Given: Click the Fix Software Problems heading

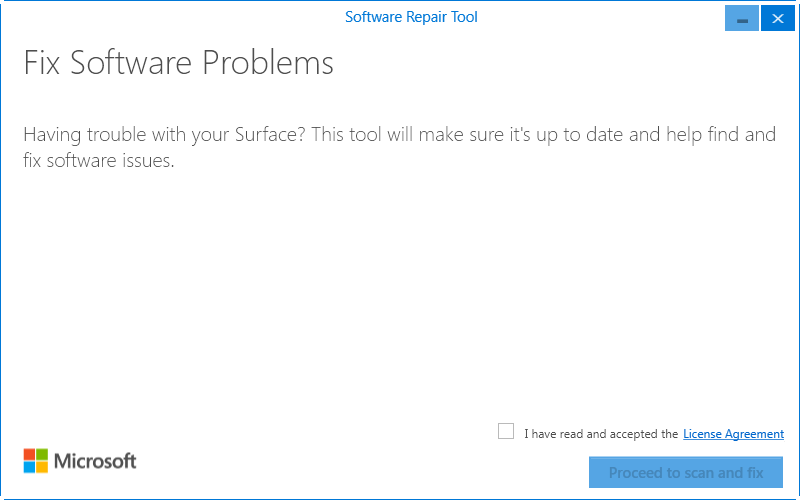Looking at the screenshot, I should [x=178, y=64].
